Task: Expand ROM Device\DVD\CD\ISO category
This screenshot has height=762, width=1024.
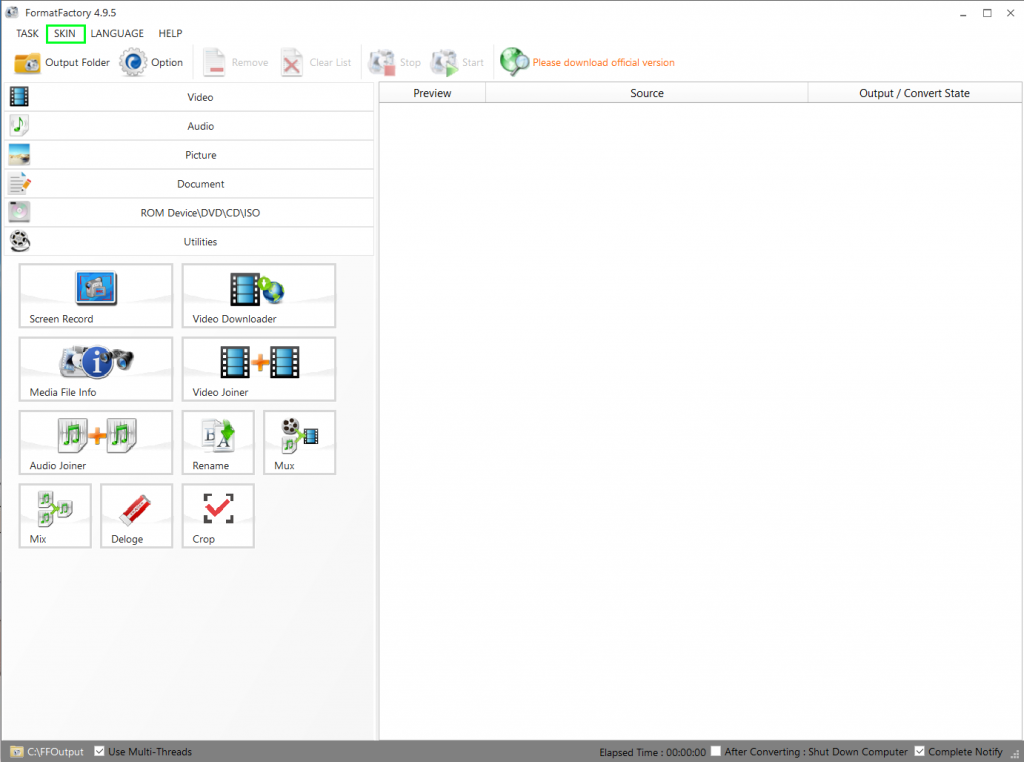Action: click(189, 212)
